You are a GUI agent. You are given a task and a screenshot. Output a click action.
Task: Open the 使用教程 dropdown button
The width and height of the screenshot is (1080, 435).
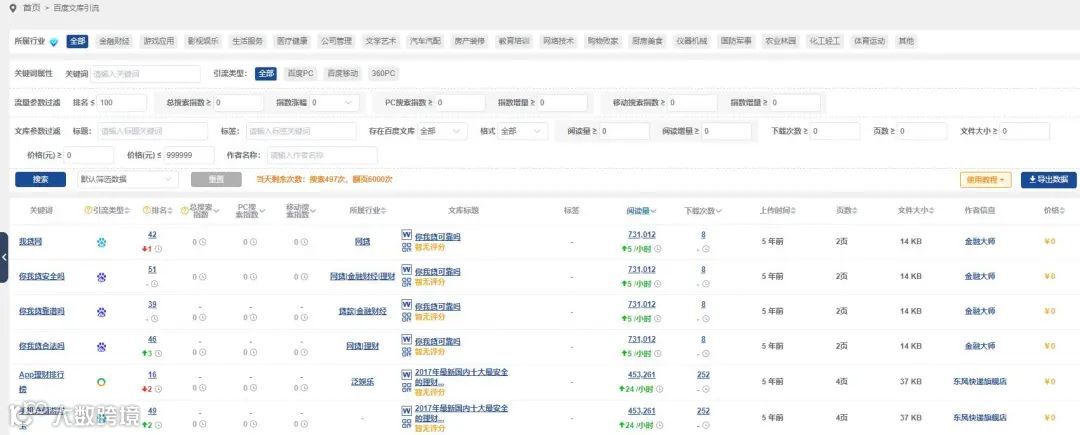pos(986,180)
